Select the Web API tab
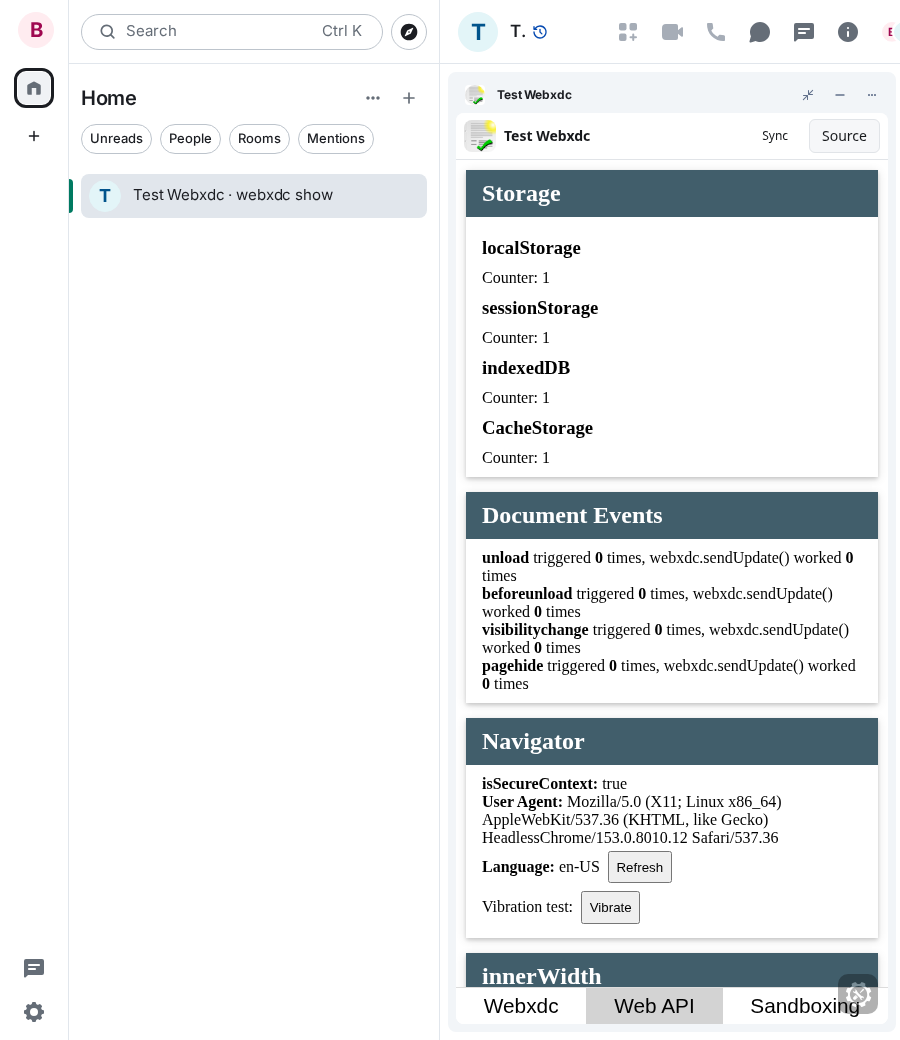 tap(654, 1006)
